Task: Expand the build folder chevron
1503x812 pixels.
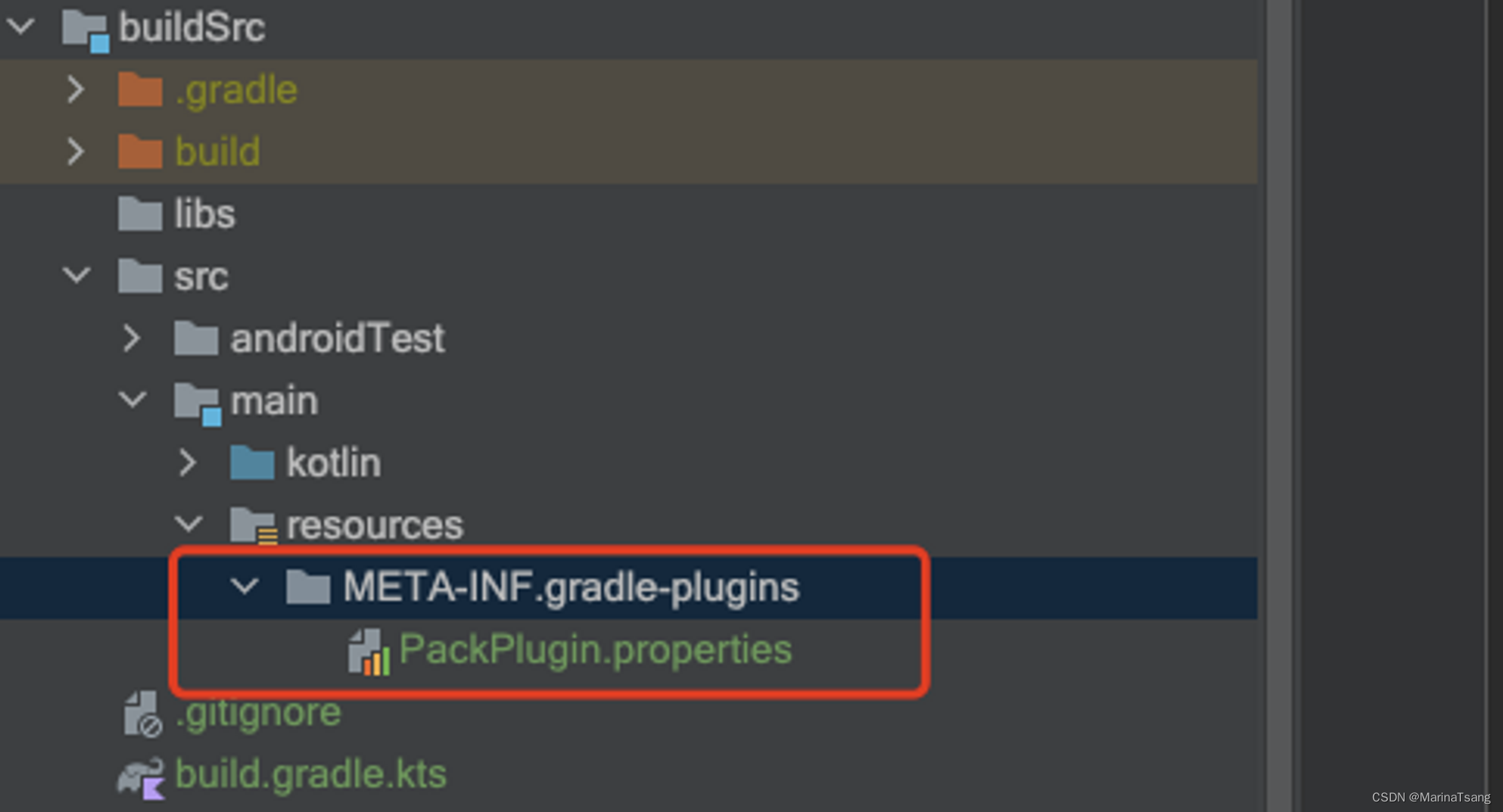Action: (76, 152)
